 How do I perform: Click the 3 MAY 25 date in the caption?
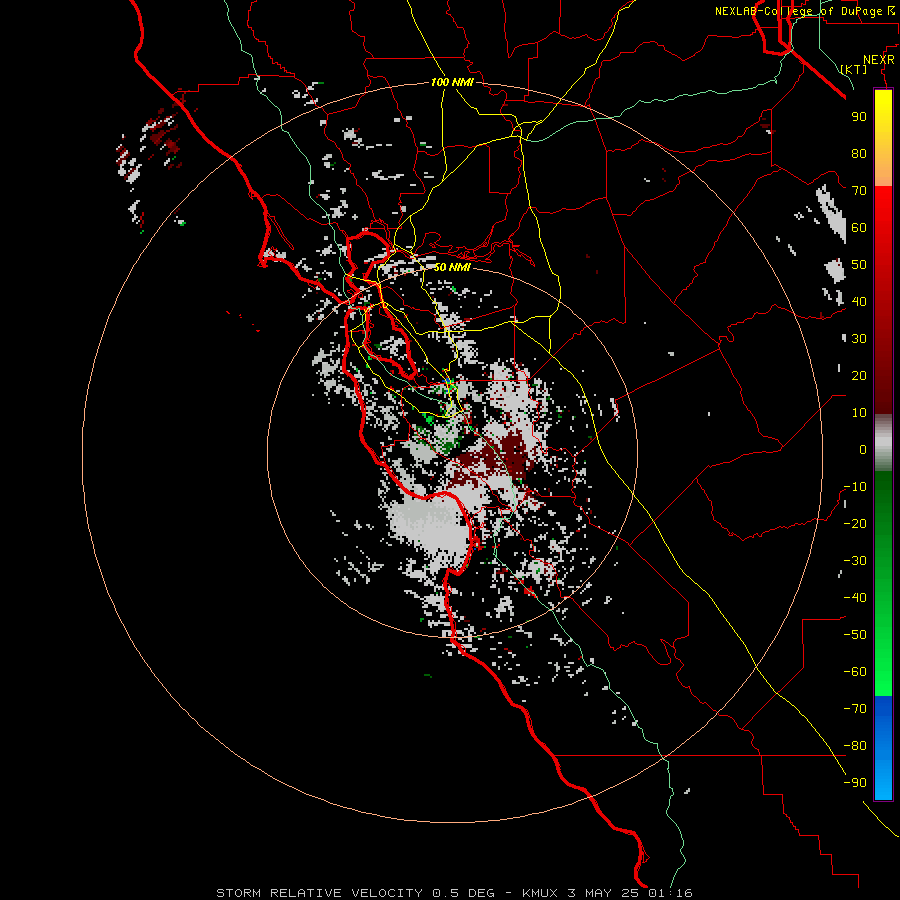coord(603,893)
